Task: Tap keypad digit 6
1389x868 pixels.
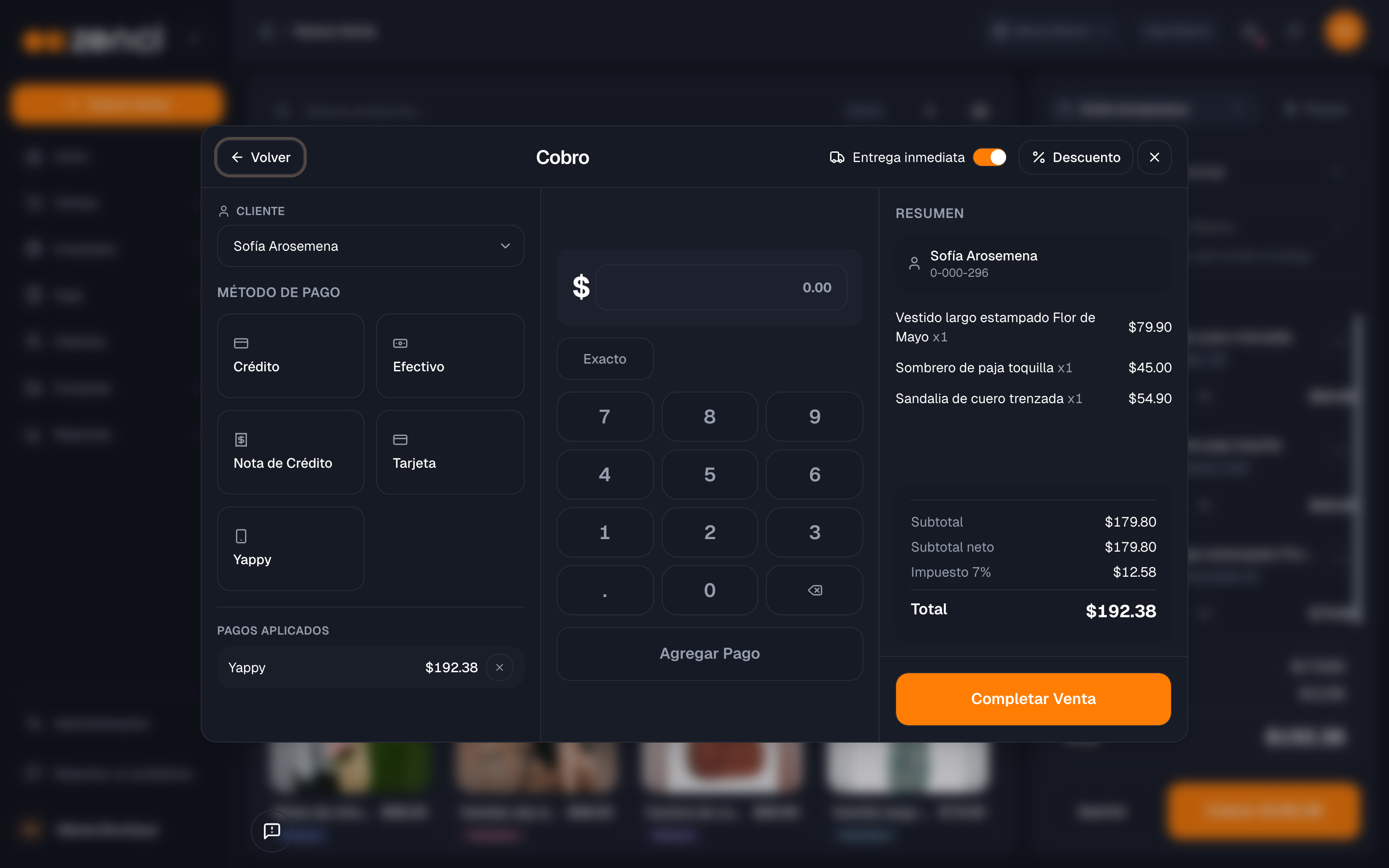Action: click(x=815, y=475)
